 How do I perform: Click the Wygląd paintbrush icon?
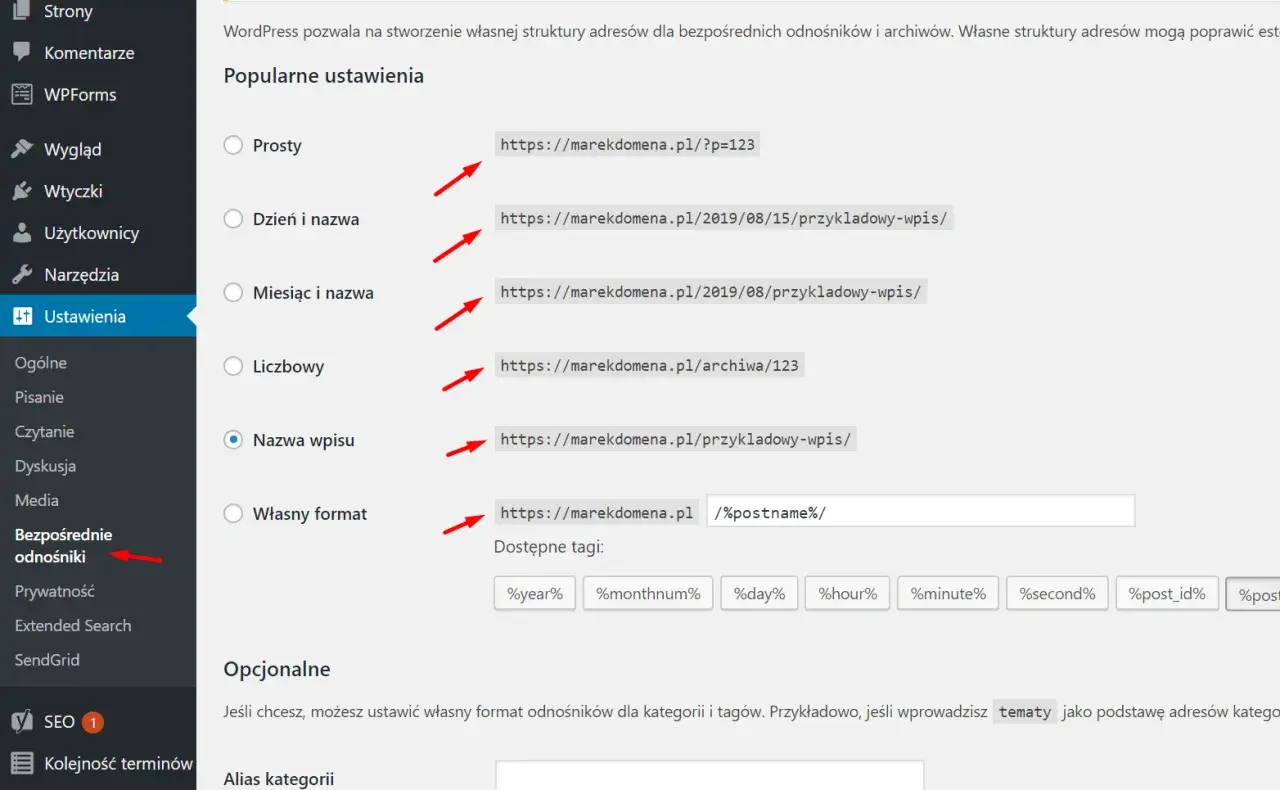[x=21, y=150]
